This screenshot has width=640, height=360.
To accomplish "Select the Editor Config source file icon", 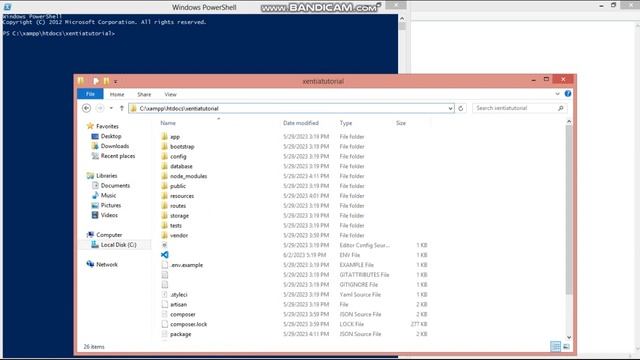I will tap(164, 245).
